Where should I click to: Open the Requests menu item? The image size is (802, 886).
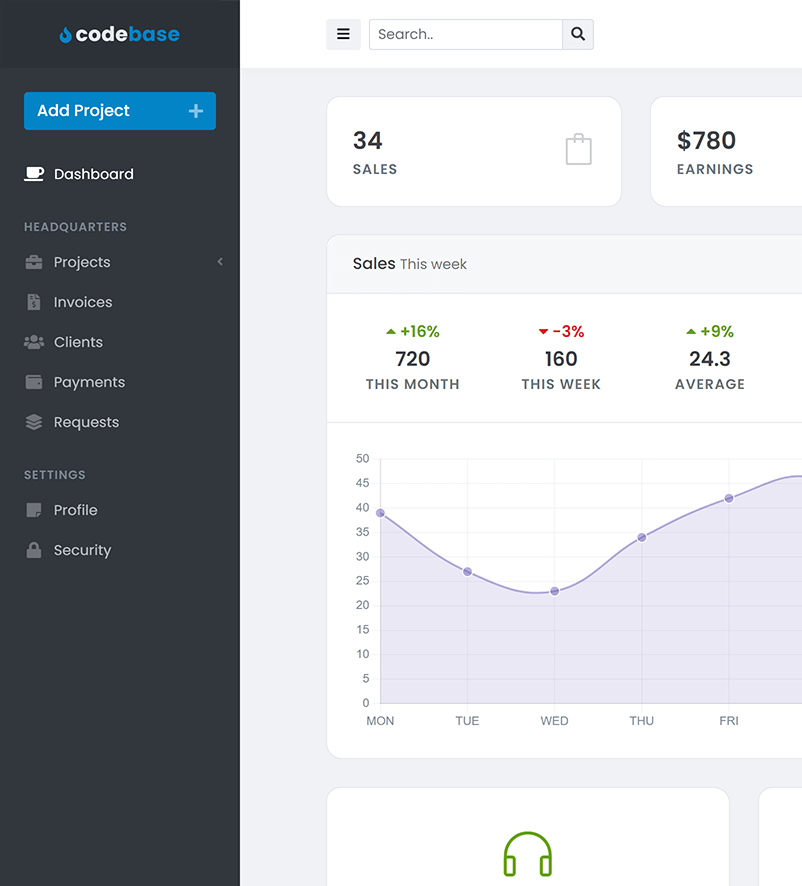pyautogui.click(x=86, y=422)
